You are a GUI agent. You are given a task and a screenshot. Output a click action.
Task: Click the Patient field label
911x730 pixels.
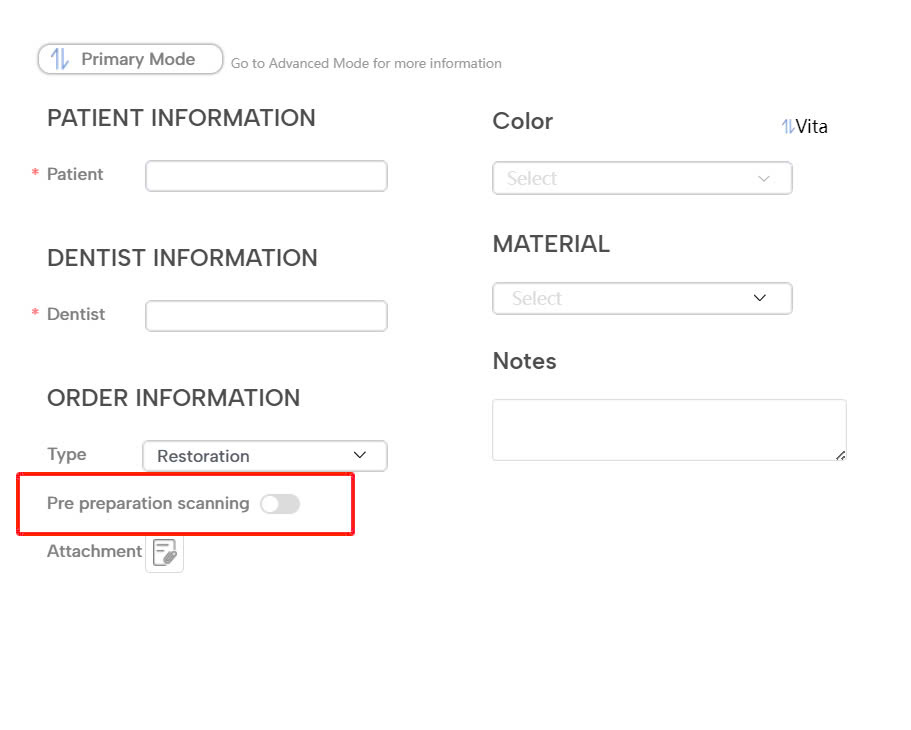click(75, 174)
